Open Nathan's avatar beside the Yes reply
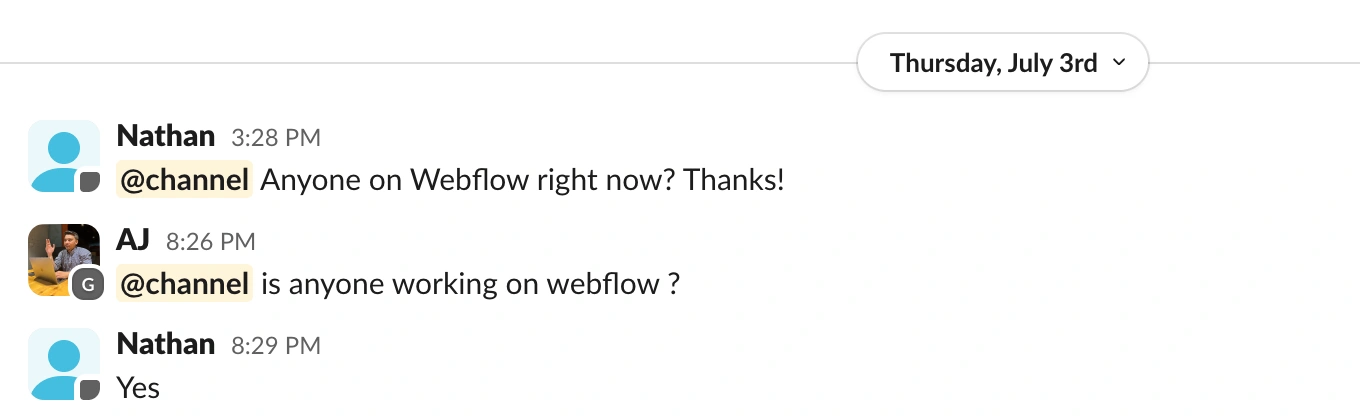The image size is (1360, 420). point(64,364)
